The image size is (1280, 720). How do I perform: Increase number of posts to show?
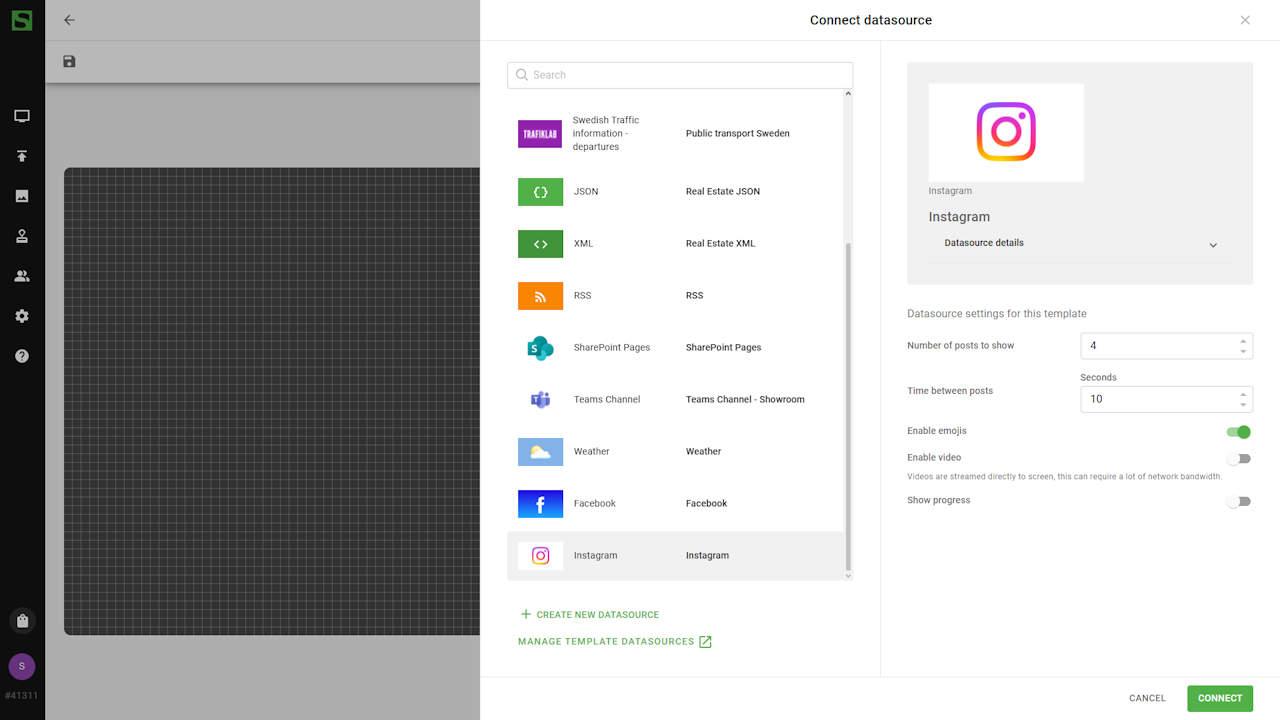(1243, 341)
